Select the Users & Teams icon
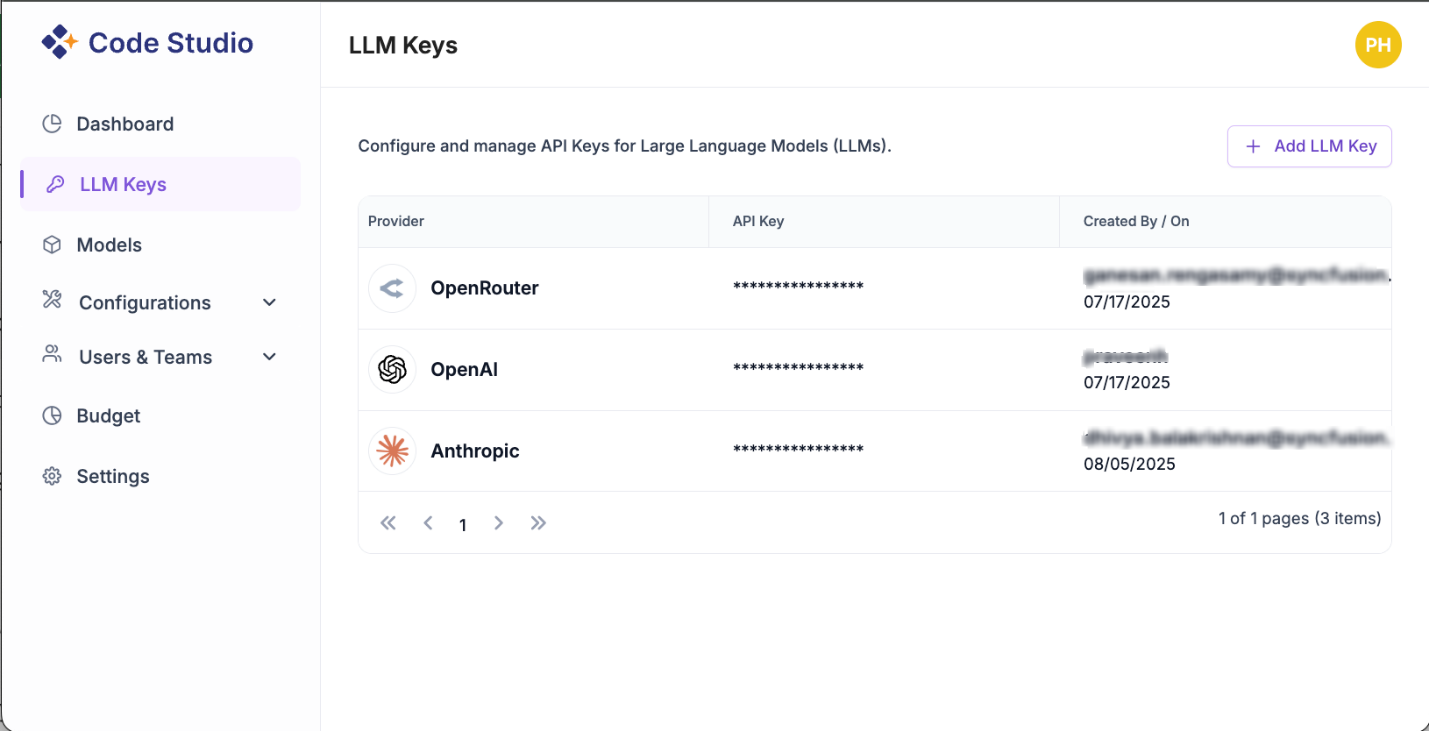This screenshot has width=1429, height=731. [51, 356]
